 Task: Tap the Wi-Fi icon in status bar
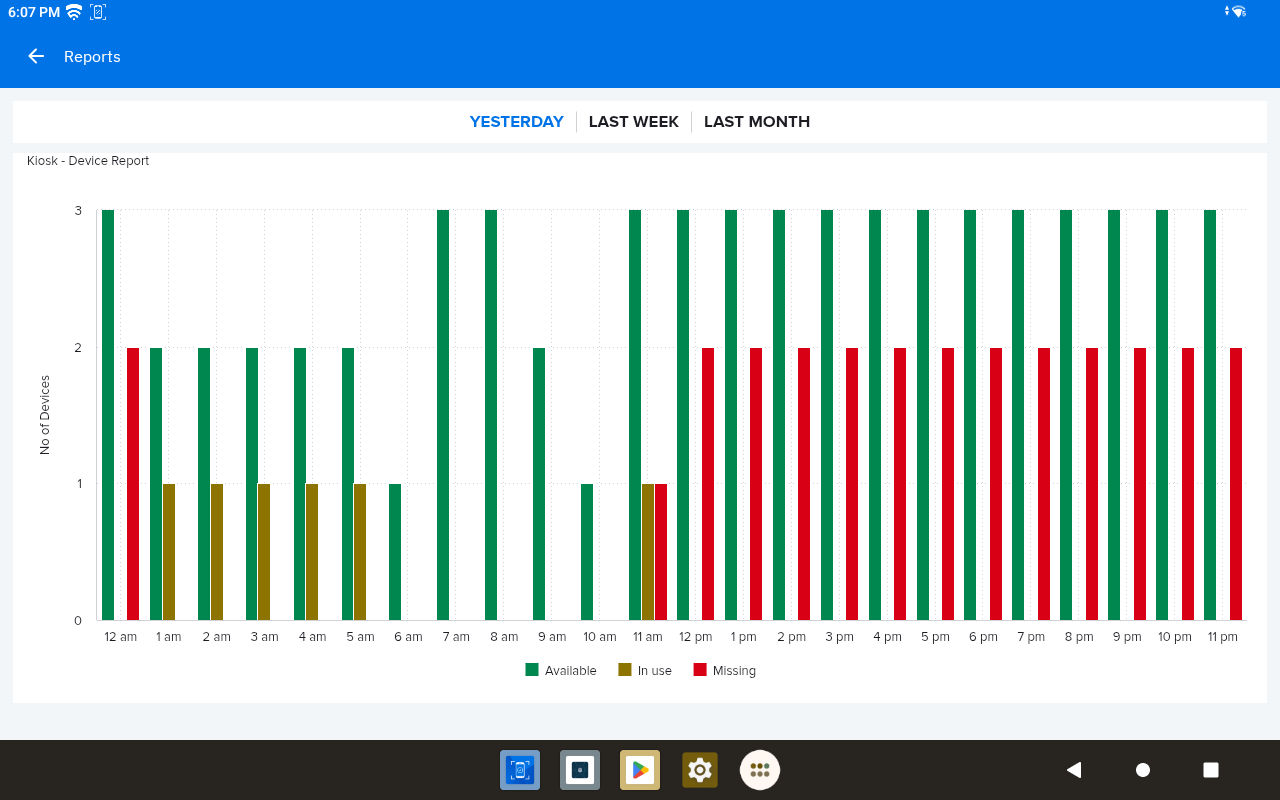click(74, 12)
